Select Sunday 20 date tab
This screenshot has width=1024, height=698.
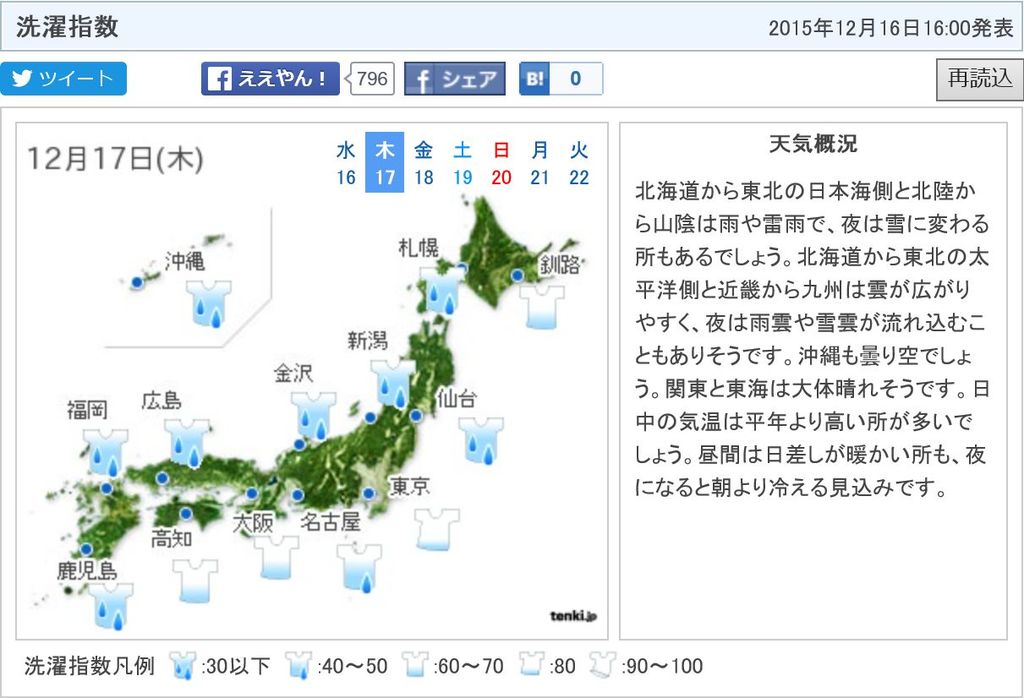[502, 163]
